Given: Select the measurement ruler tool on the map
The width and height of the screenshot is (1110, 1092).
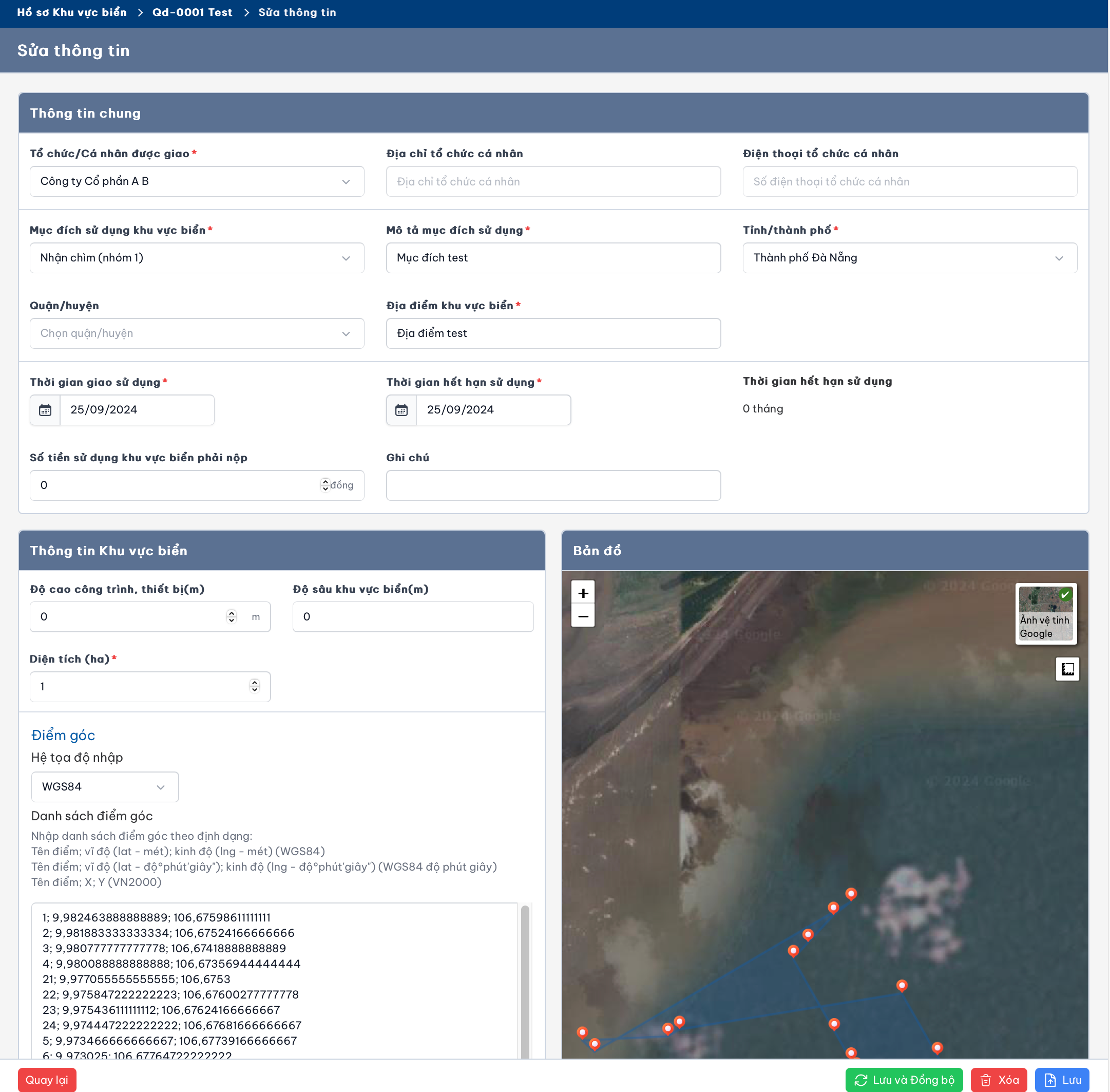Looking at the screenshot, I should (x=1067, y=669).
